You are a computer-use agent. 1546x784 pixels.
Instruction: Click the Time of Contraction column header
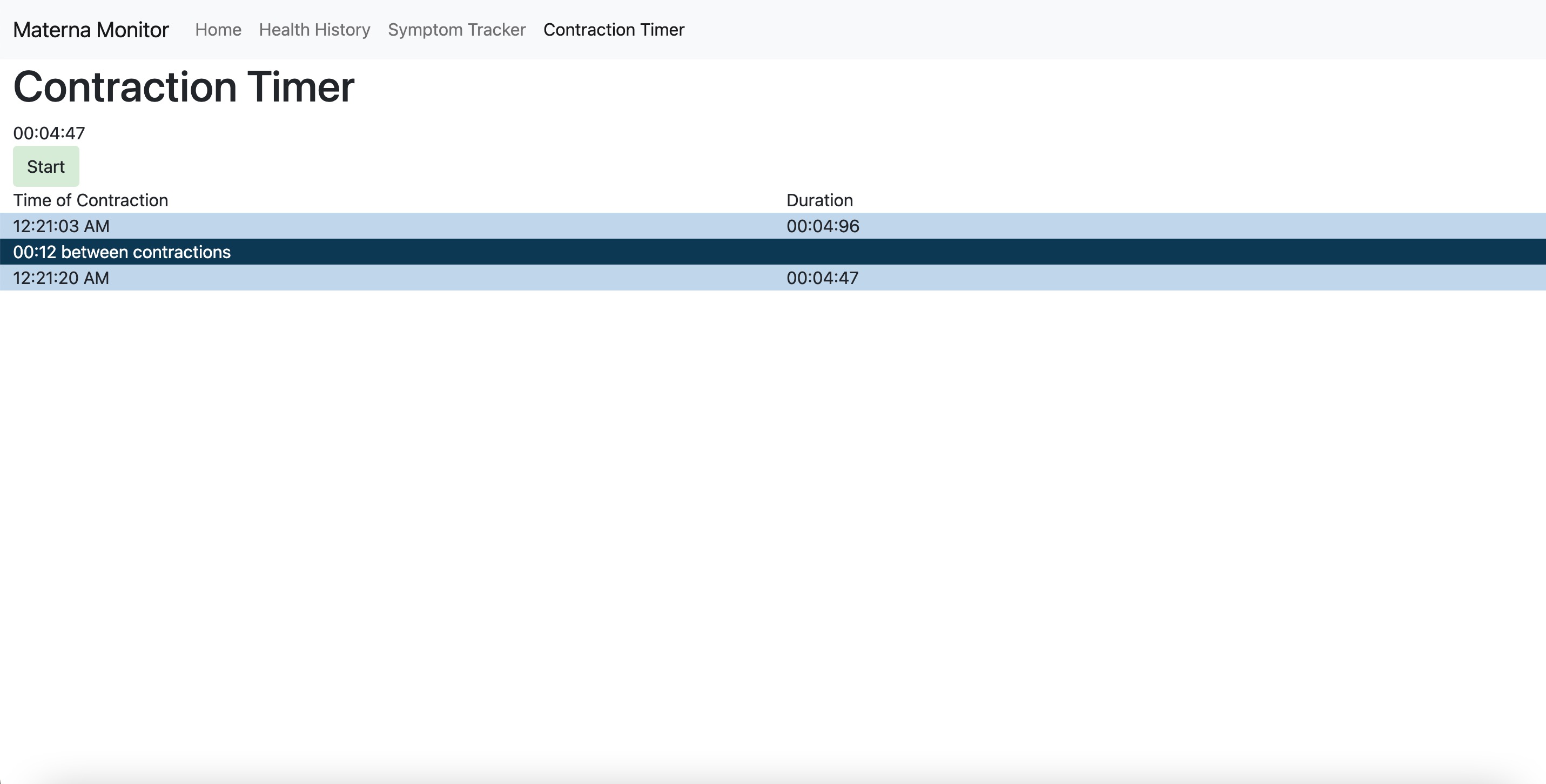point(91,200)
